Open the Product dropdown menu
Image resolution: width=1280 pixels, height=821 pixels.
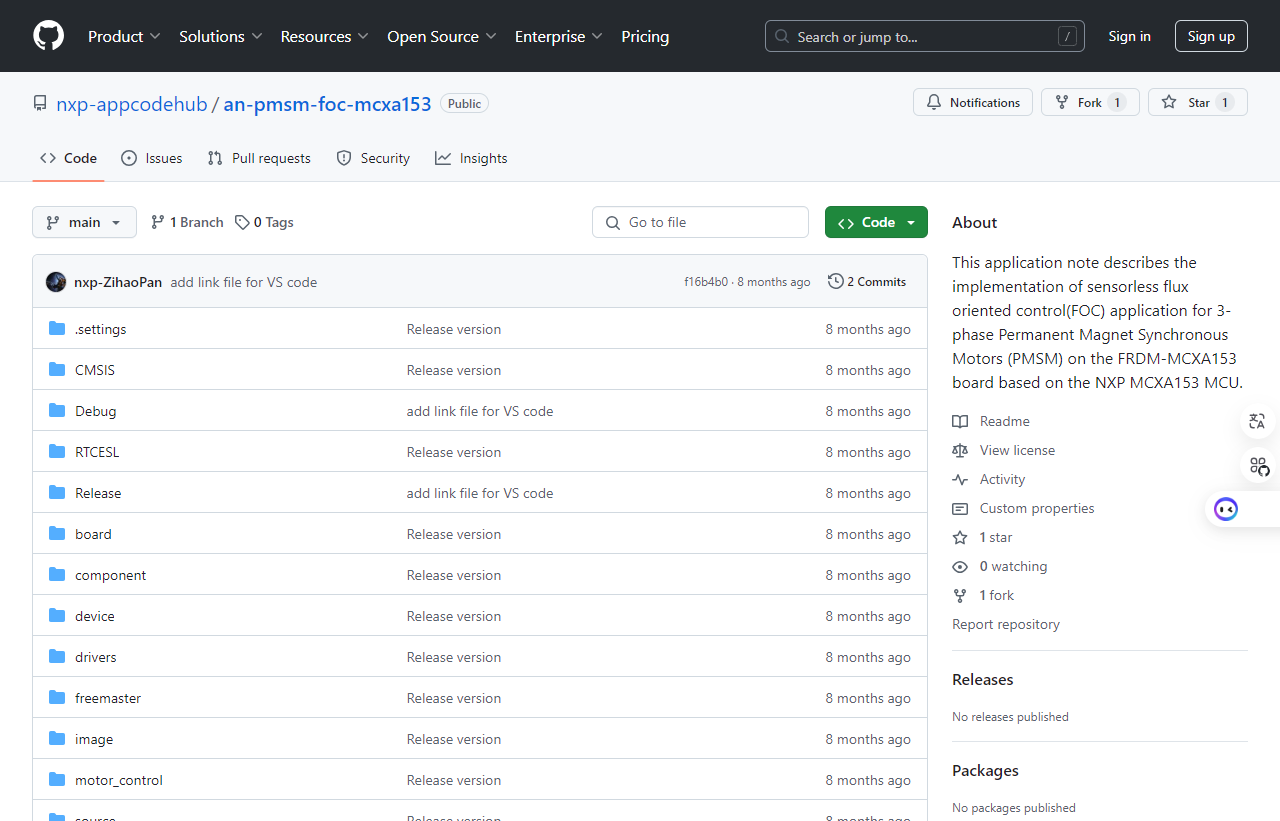coord(124,36)
